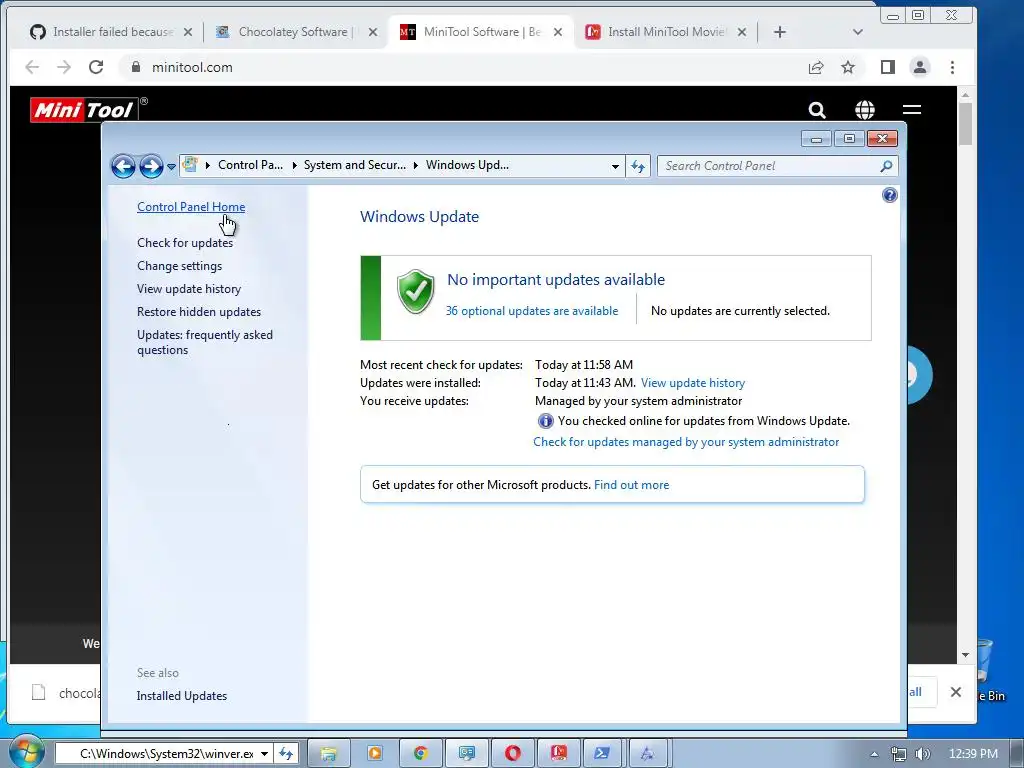Click the Control Panel icon in address bar

(190, 165)
